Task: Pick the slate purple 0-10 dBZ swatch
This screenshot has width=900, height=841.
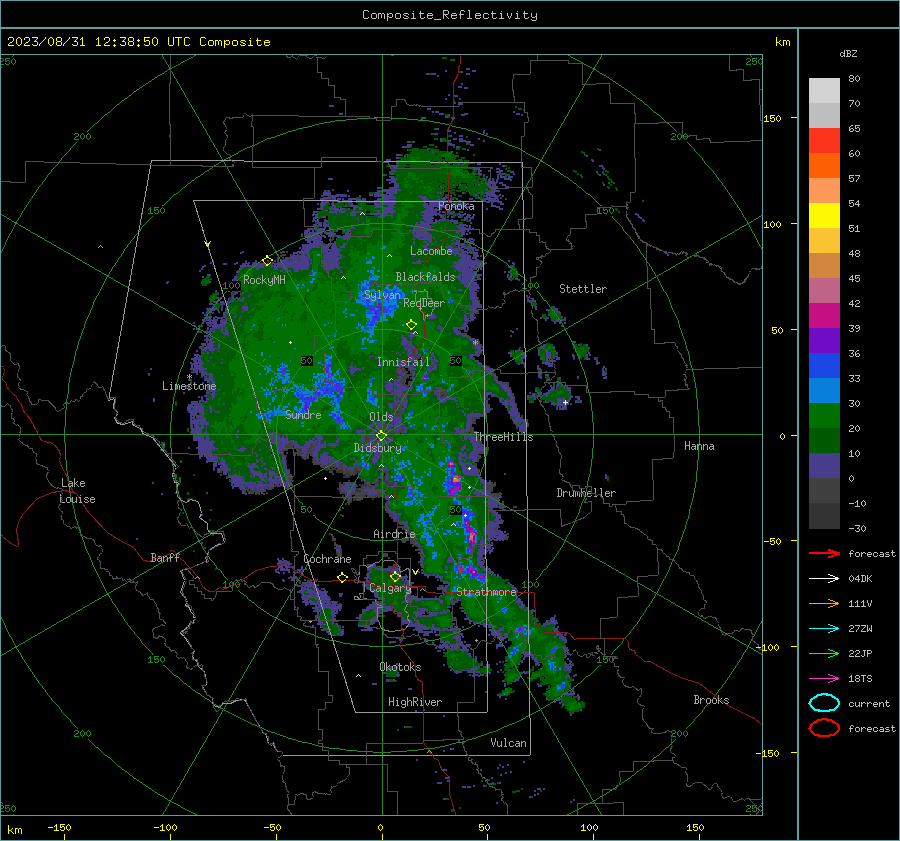Action: (x=824, y=466)
